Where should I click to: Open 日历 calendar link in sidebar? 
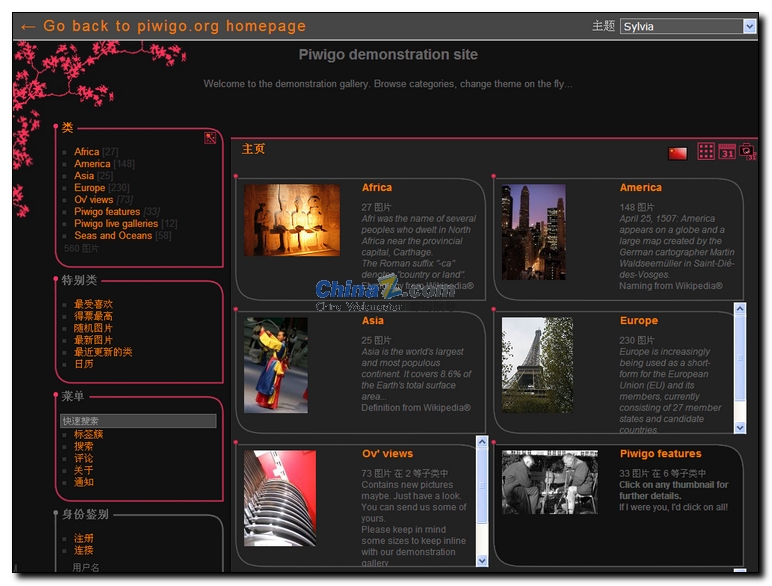pos(84,364)
